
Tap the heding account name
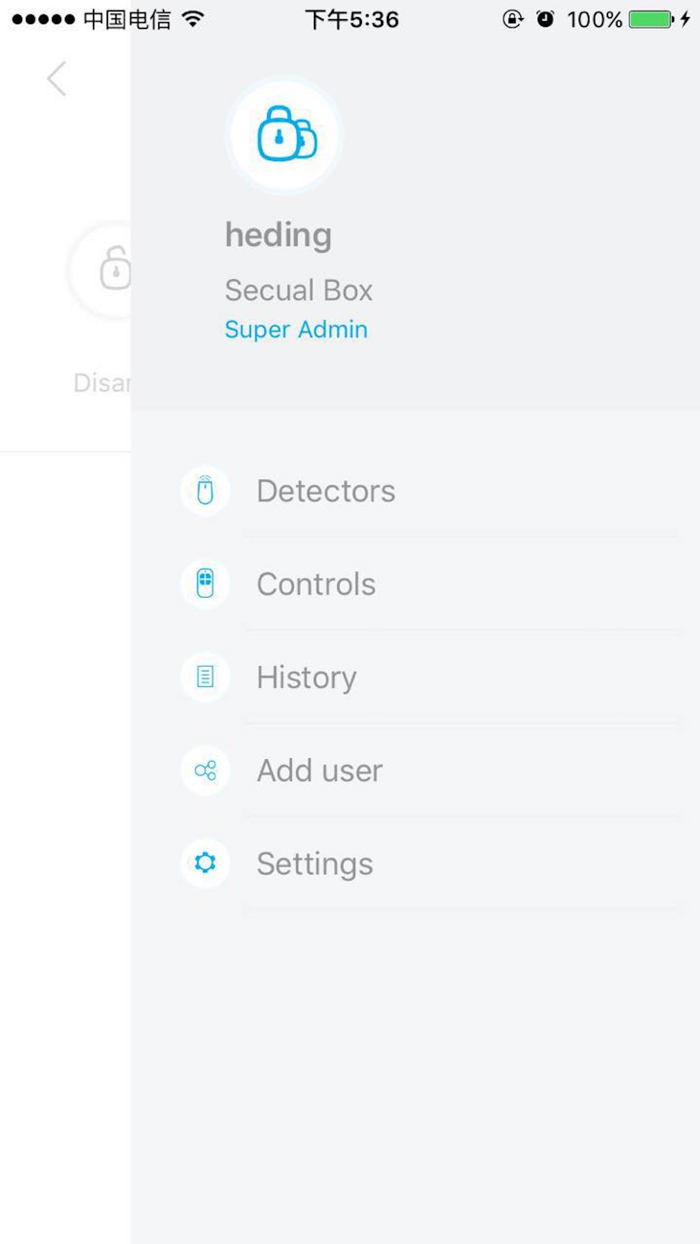pyautogui.click(x=278, y=235)
